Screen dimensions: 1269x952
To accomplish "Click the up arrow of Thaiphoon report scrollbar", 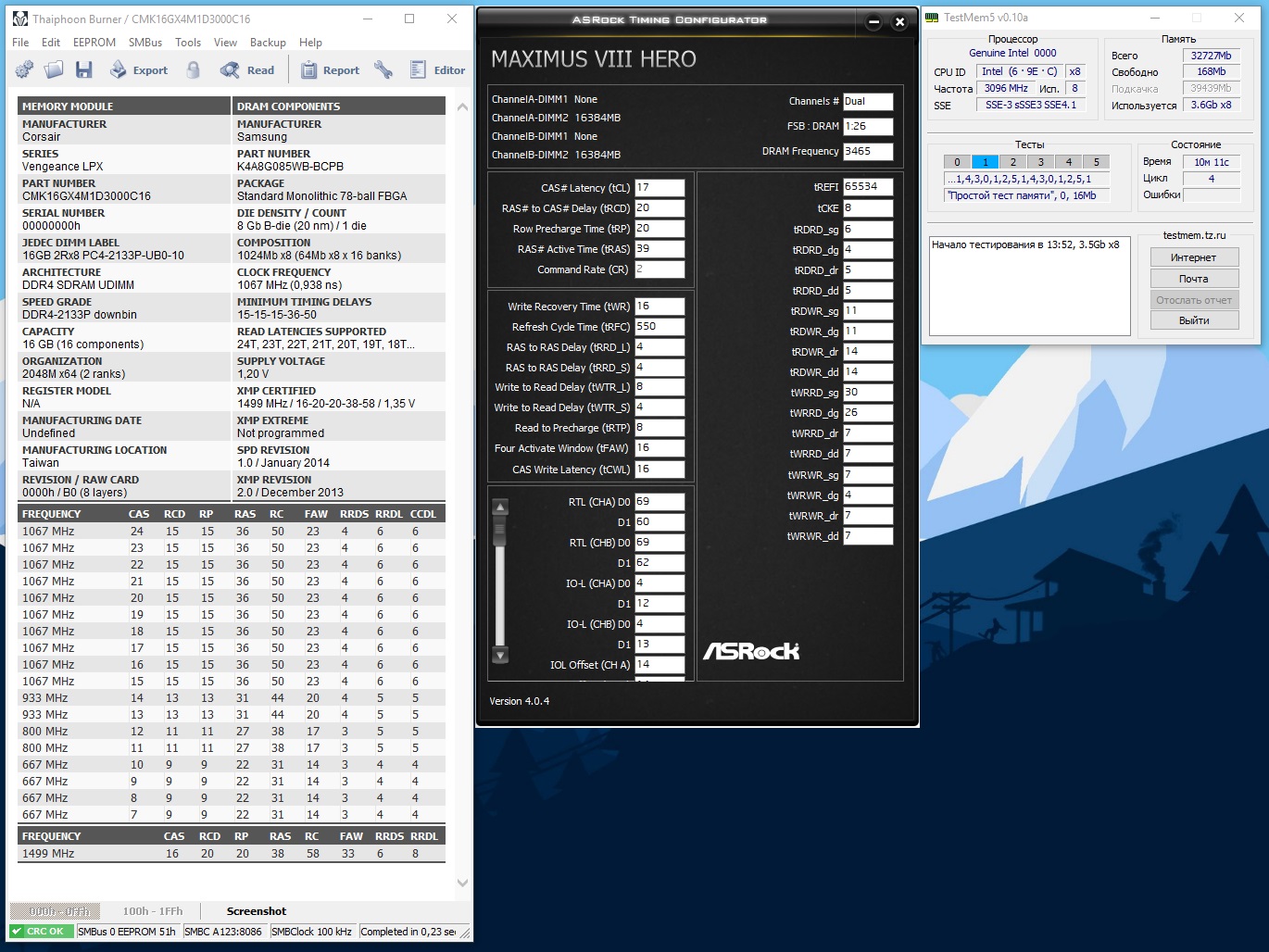I will pyautogui.click(x=462, y=107).
